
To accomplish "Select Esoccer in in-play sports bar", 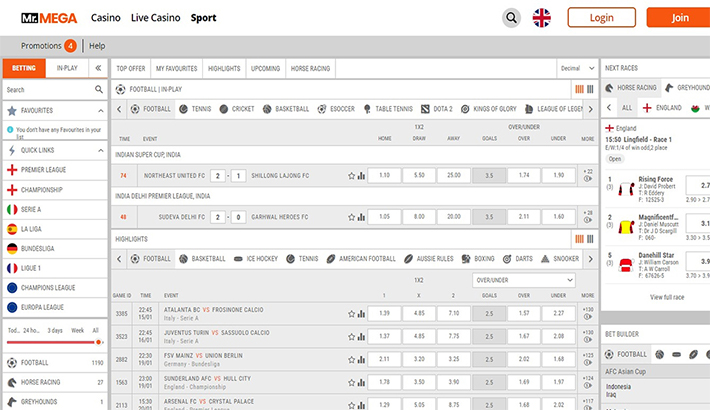I will point(336,109).
